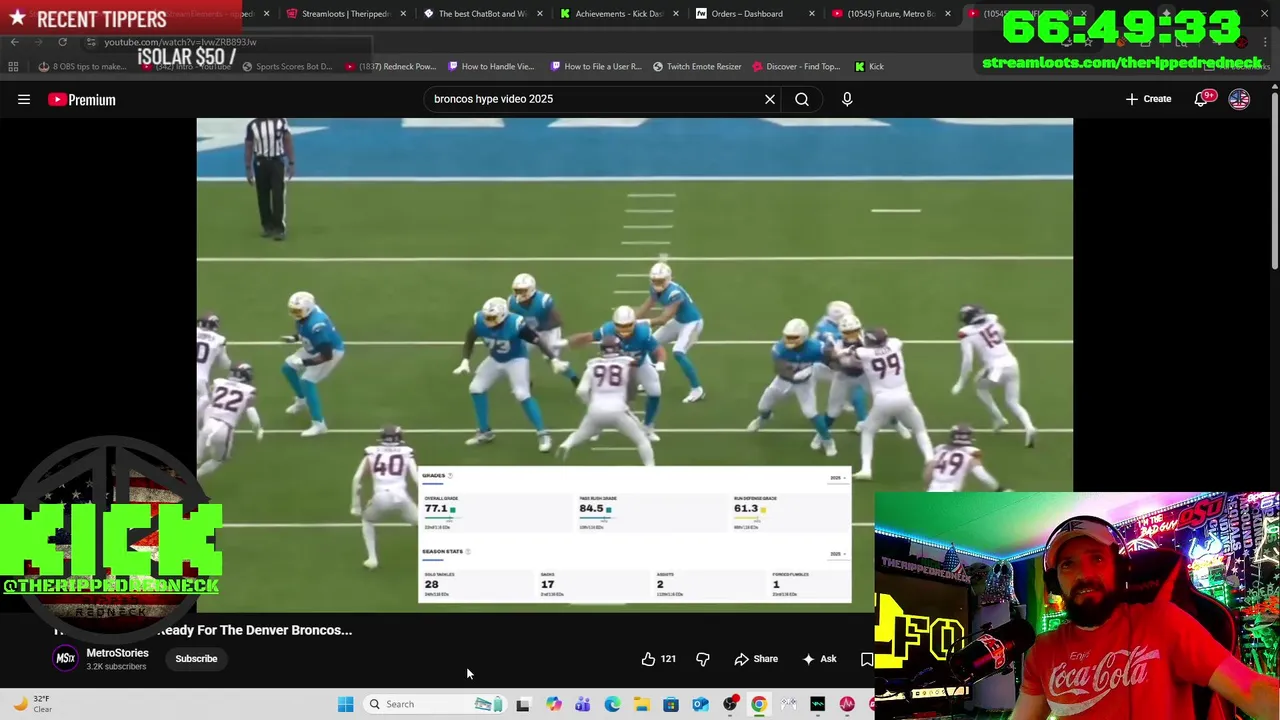Screen dimensions: 1280x720
Task: Close the Orders – Dashboard tab
Action: pos(811,14)
